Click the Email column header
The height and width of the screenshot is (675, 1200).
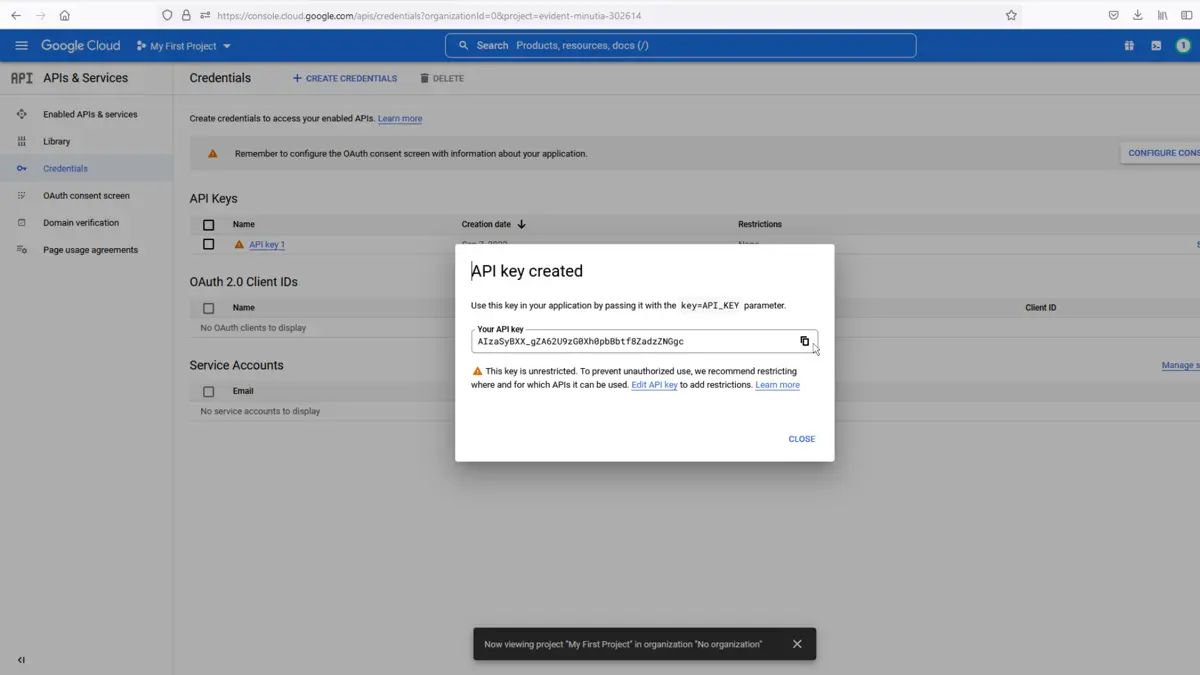click(x=243, y=392)
